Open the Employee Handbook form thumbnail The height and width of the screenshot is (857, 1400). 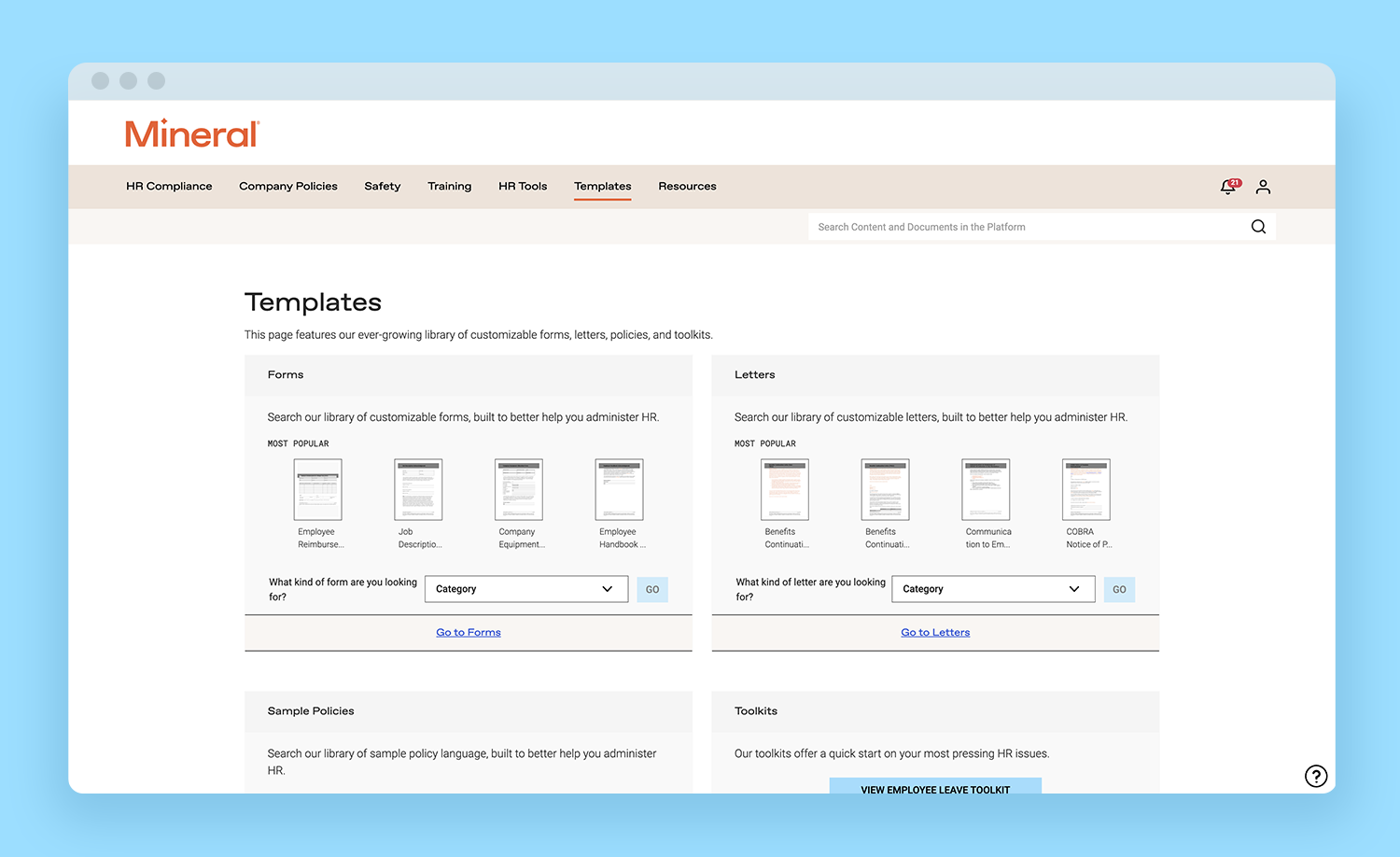click(620, 490)
